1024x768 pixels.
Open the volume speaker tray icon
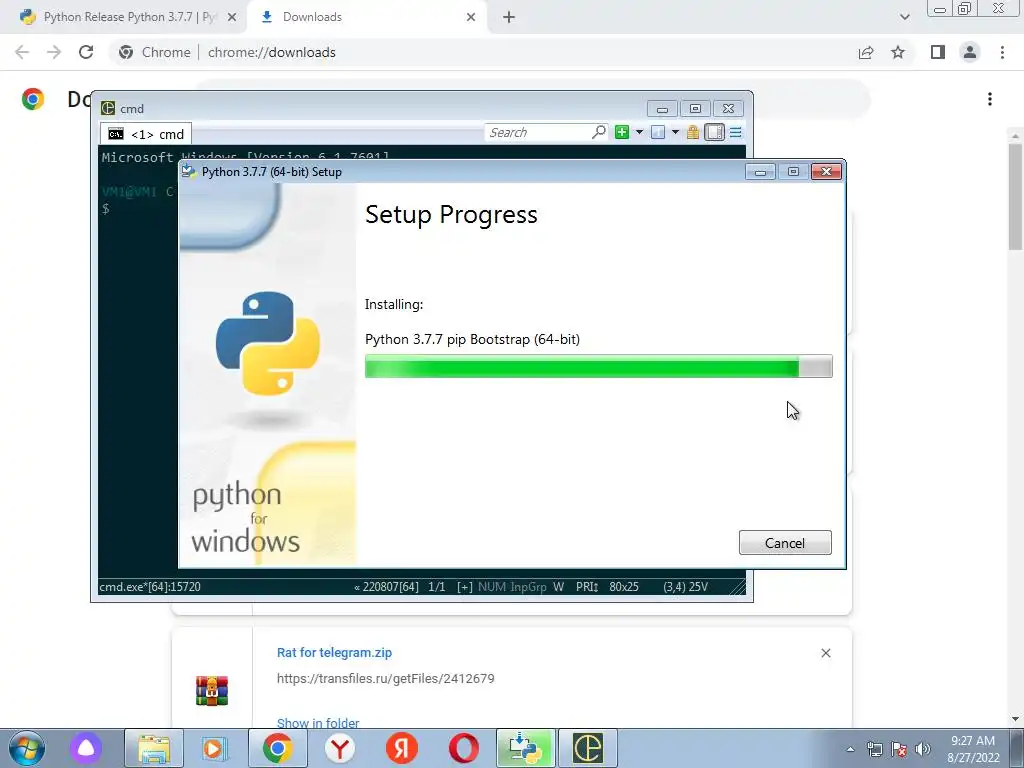tap(923, 749)
